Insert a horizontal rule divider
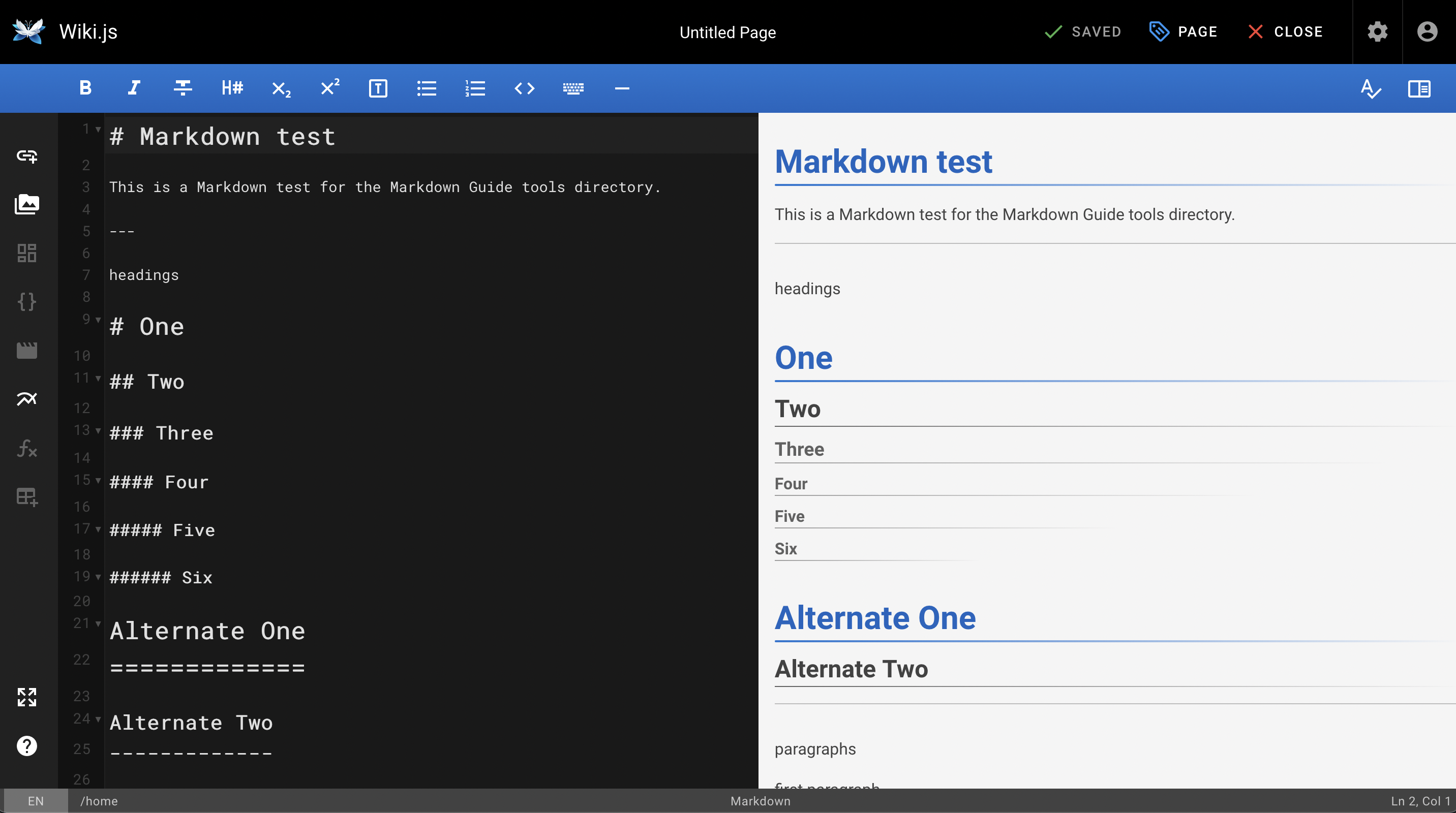Image resolution: width=1456 pixels, height=813 pixels. coord(622,88)
